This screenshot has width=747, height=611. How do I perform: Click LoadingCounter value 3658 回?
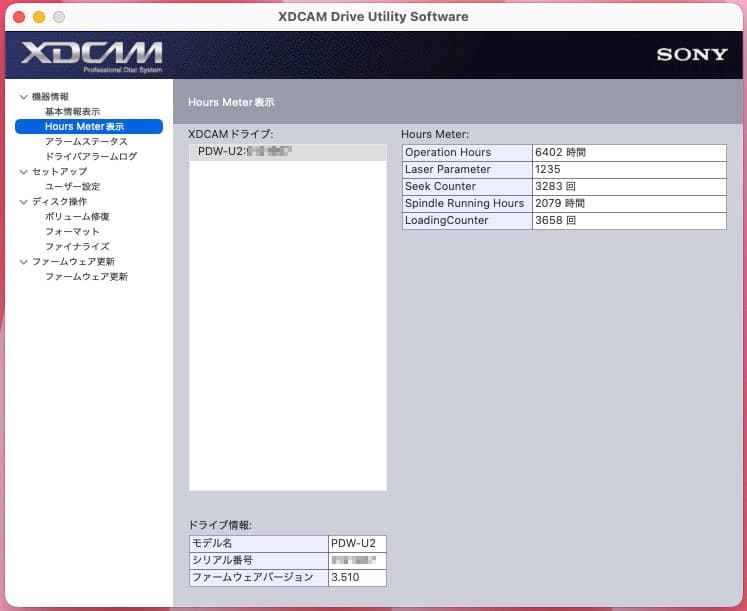629,220
